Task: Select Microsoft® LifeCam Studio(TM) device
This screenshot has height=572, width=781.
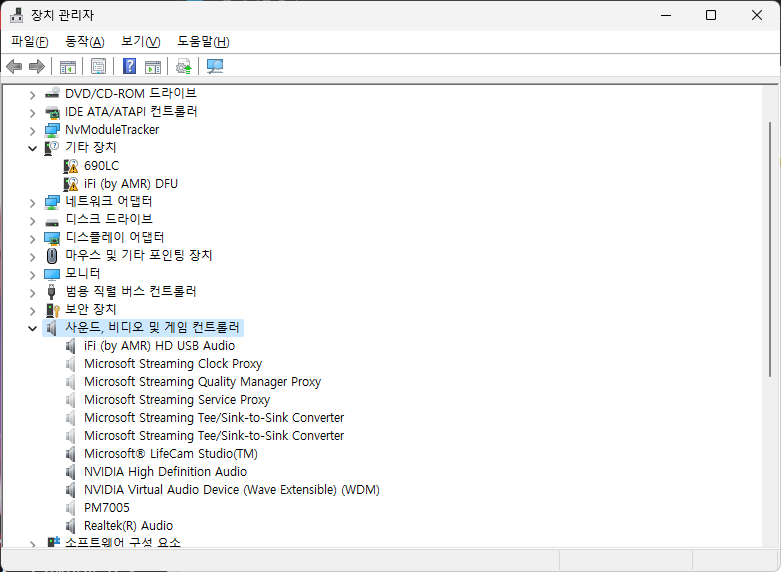Action: click(171, 454)
